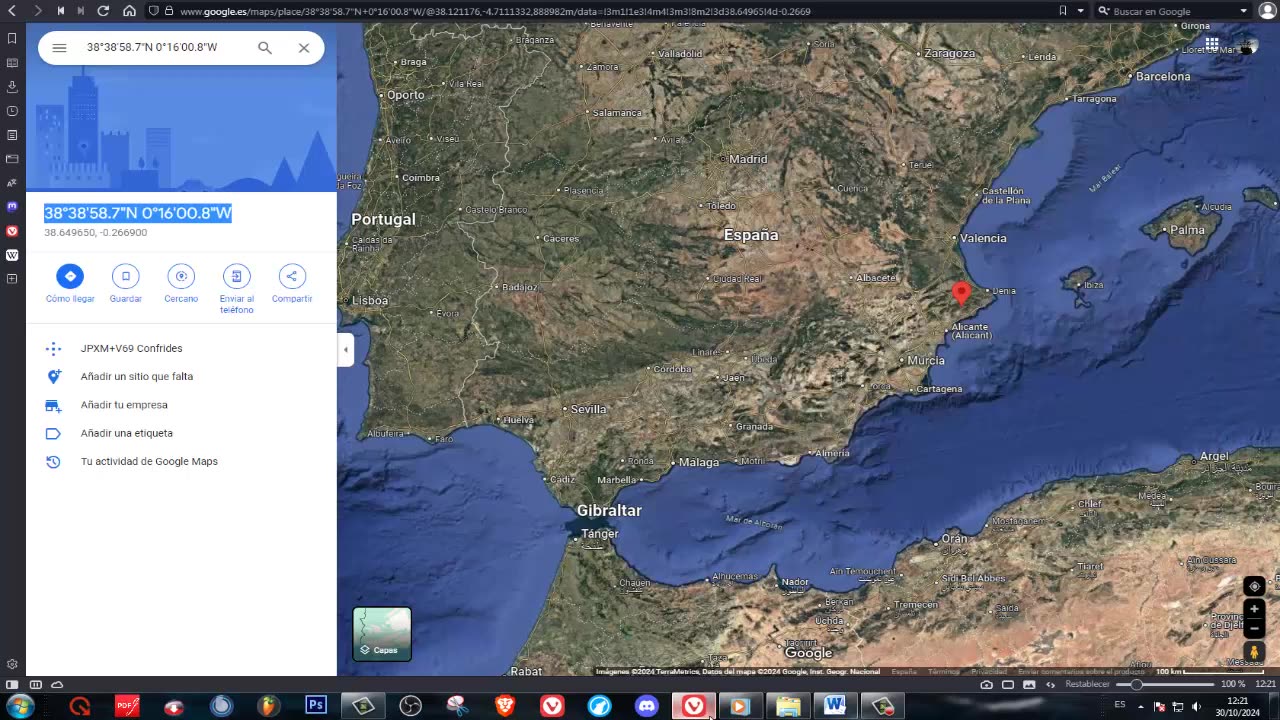Click the magnifier search icon in Maps

point(265,48)
